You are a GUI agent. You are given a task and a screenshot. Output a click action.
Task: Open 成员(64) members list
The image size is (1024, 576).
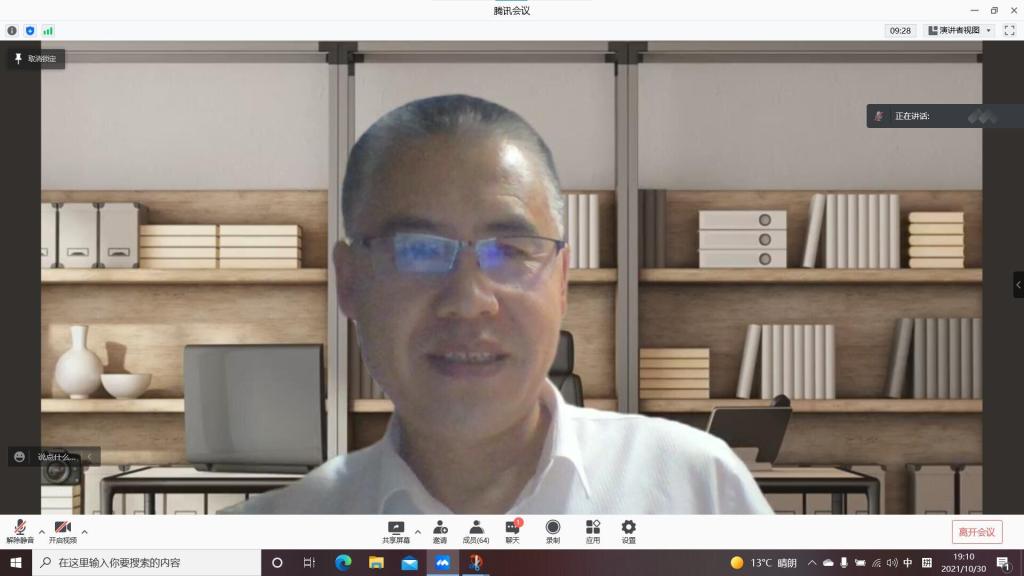pos(476,530)
